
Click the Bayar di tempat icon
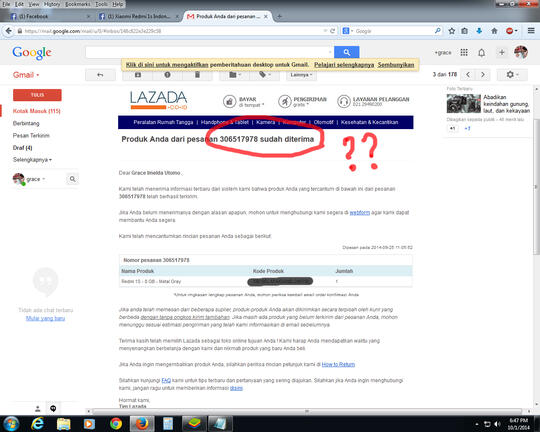coord(229,102)
